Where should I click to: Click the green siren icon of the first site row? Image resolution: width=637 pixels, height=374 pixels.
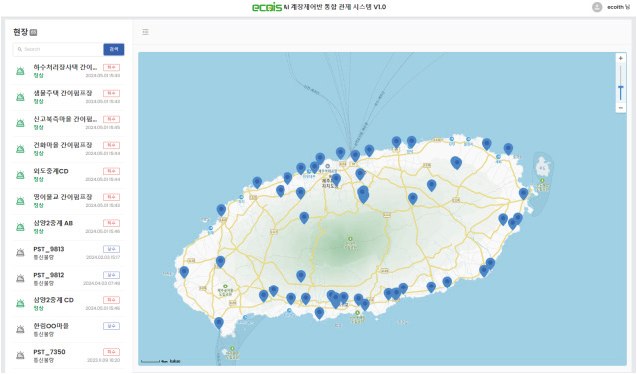[x=20, y=71]
